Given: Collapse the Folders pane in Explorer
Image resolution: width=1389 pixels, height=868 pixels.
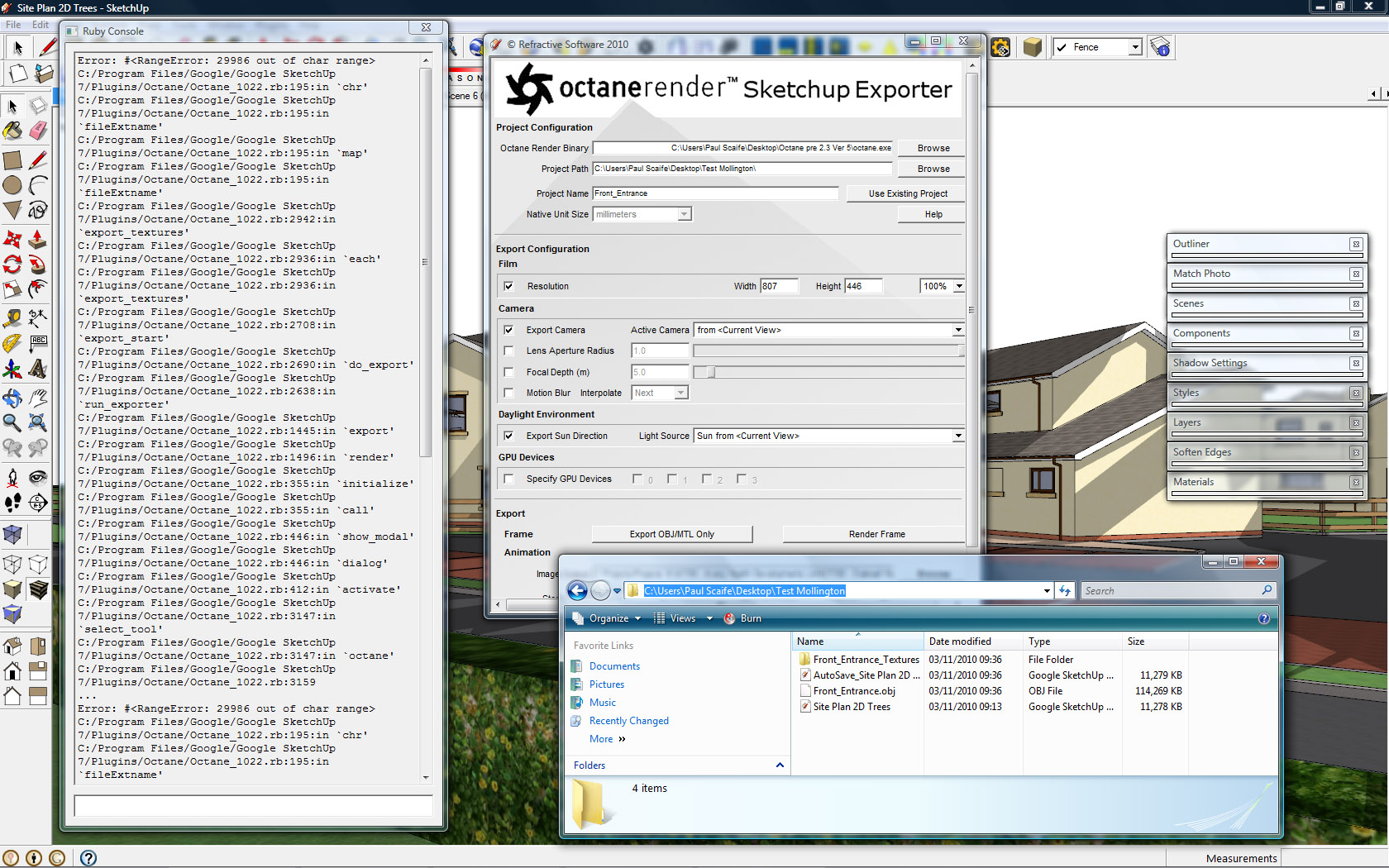Looking at the screenshot, I should pos(779,765).
